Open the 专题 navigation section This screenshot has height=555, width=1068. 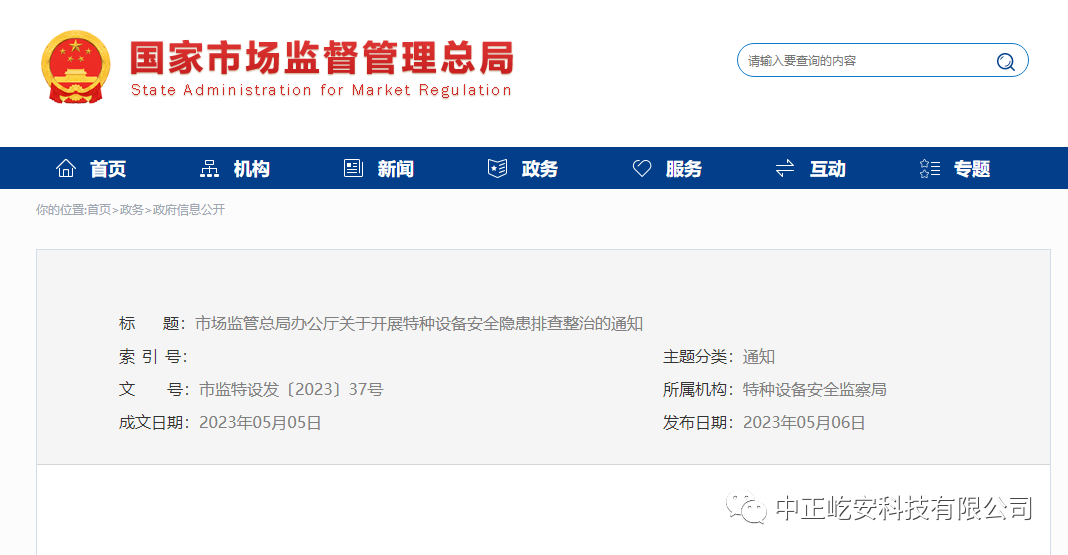pyautogui.click(x=971, y=169)
